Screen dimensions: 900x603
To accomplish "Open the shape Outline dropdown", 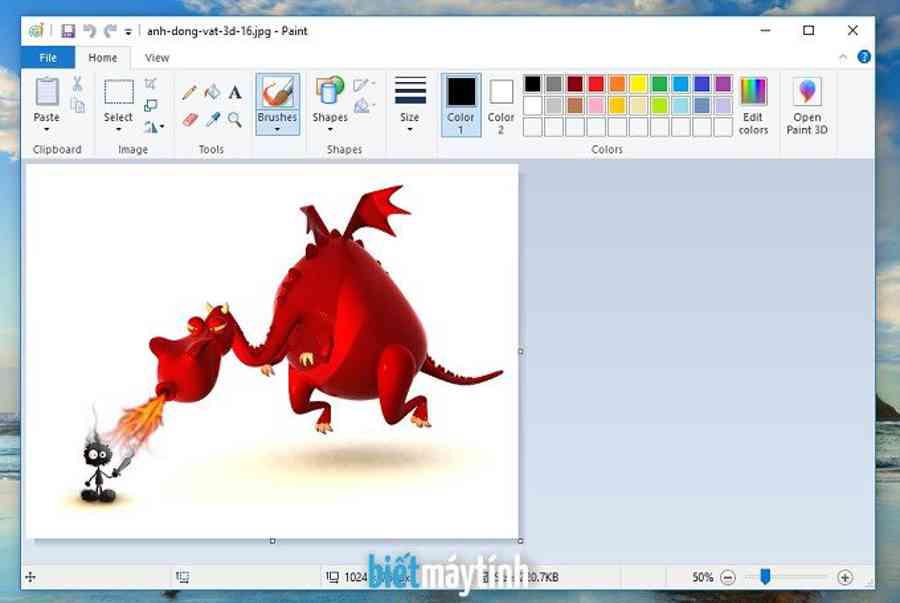I will [364, 85].
